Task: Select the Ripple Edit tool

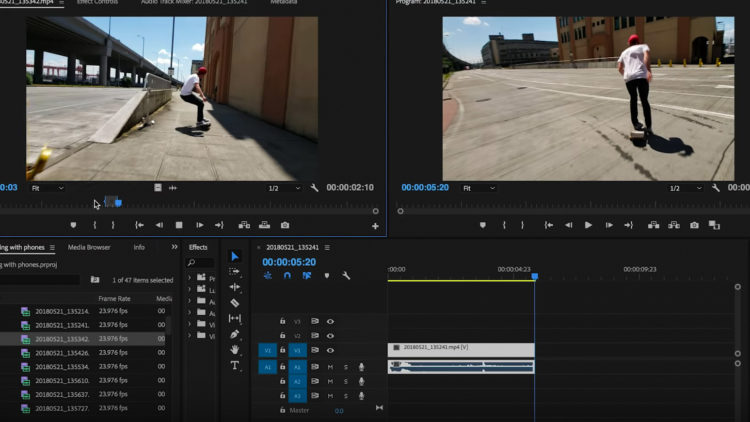Action: pyautogui.click(x=234, y=287)
